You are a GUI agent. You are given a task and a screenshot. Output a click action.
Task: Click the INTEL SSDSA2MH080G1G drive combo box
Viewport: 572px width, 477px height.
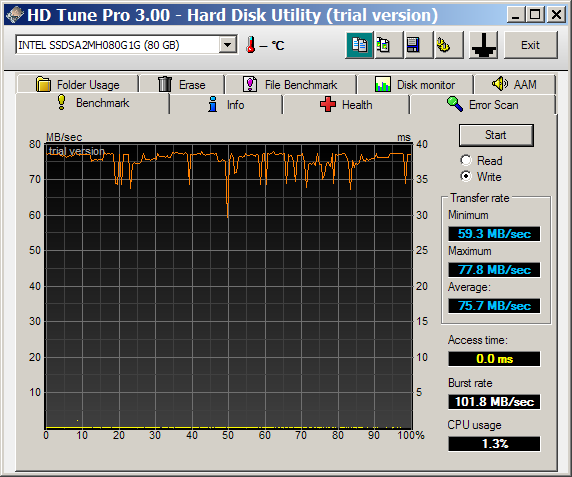tap(126, 45)
